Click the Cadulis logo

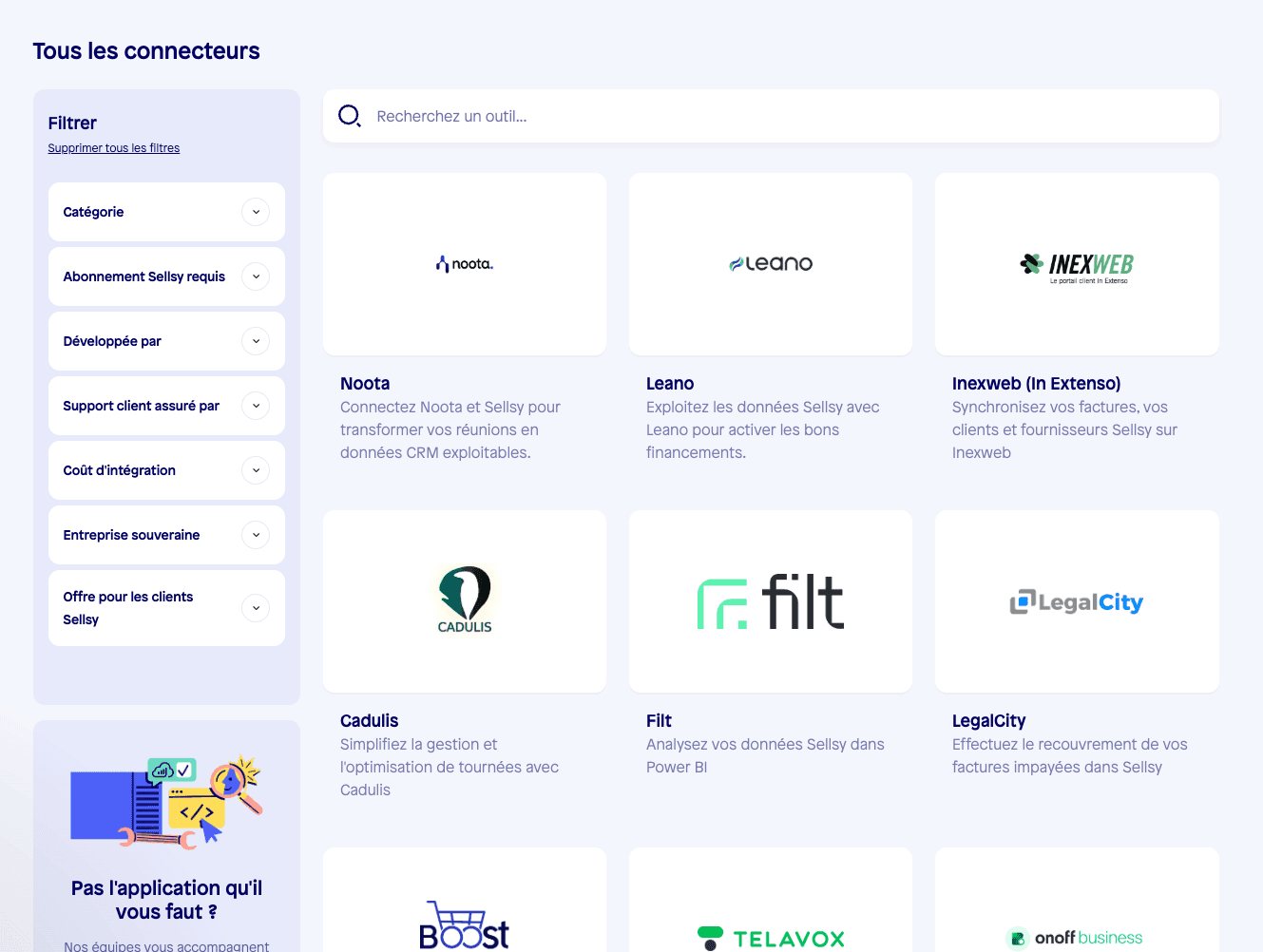click(x=464, y=600)
